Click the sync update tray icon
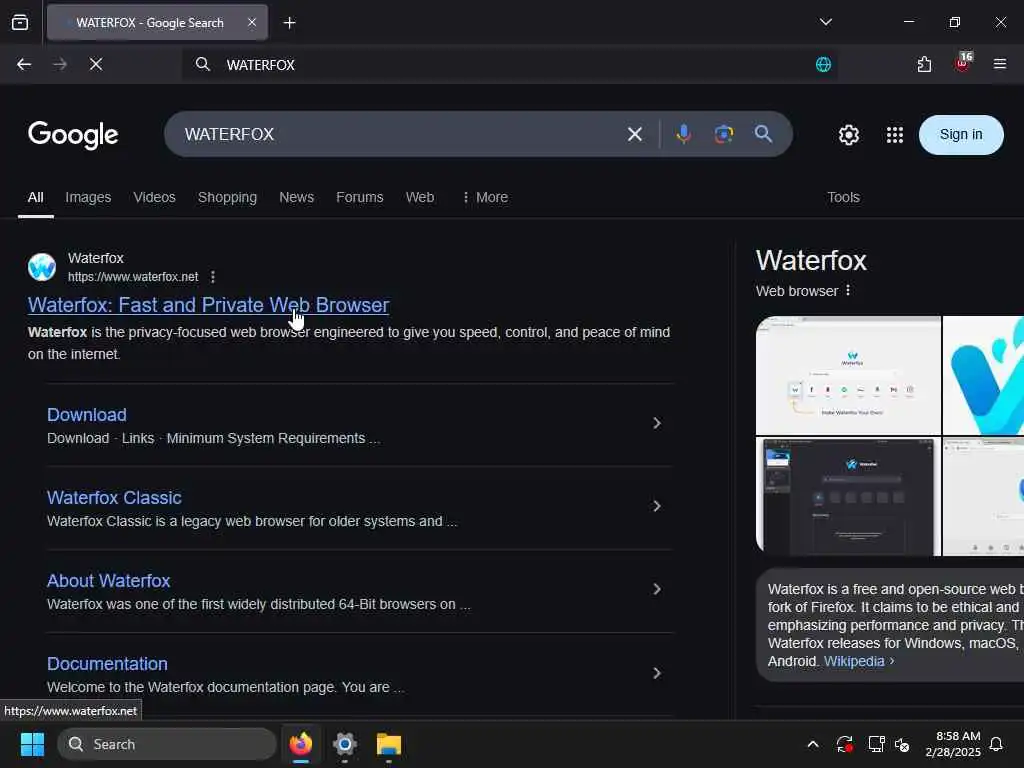This screenshot has height=768, width=1024. [844, 744]
